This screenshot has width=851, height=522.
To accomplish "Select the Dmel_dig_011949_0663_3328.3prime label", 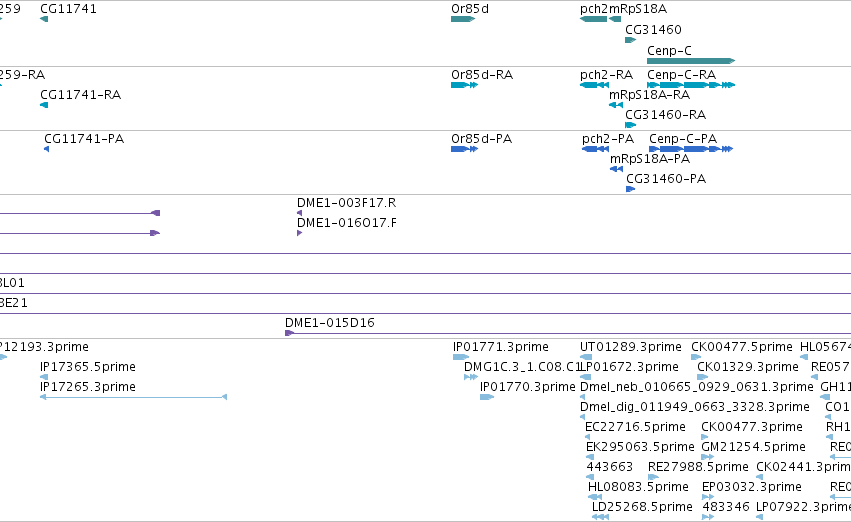I will 695,406.
